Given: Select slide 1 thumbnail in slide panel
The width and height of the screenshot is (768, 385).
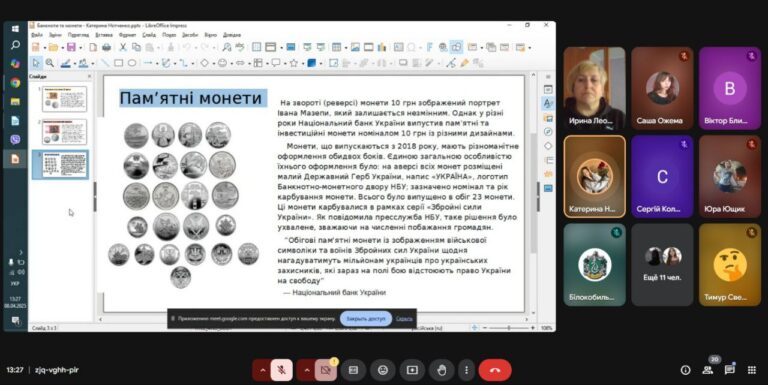Looking at the screenshot, I should coord(64,99).
